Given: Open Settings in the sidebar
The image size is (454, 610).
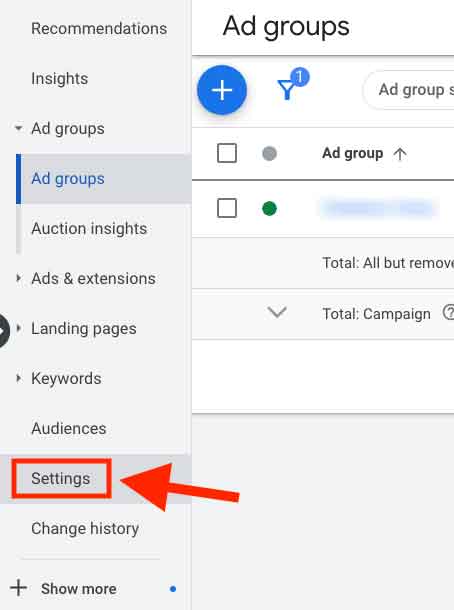Looking at the screenshot, I should point(61,478).
